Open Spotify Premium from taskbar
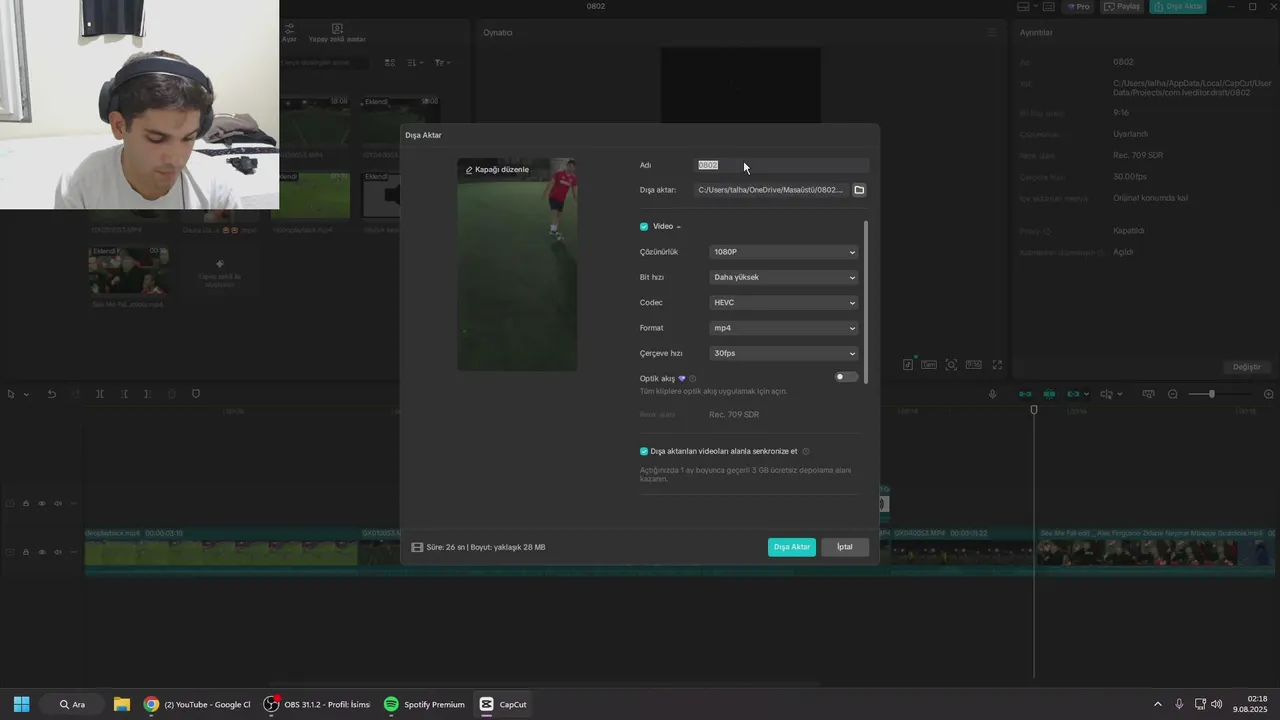 [424, 704]
